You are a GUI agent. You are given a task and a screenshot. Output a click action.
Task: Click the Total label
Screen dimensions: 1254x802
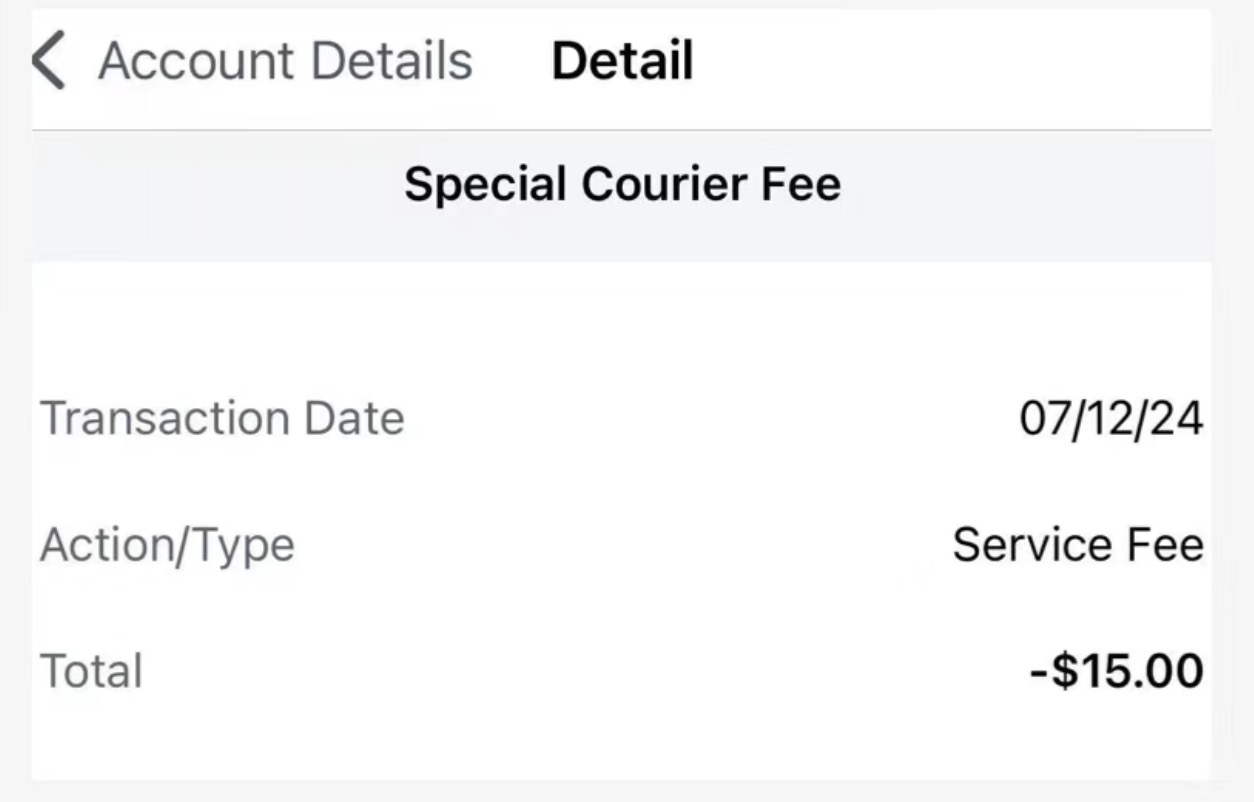coord(91,670)
